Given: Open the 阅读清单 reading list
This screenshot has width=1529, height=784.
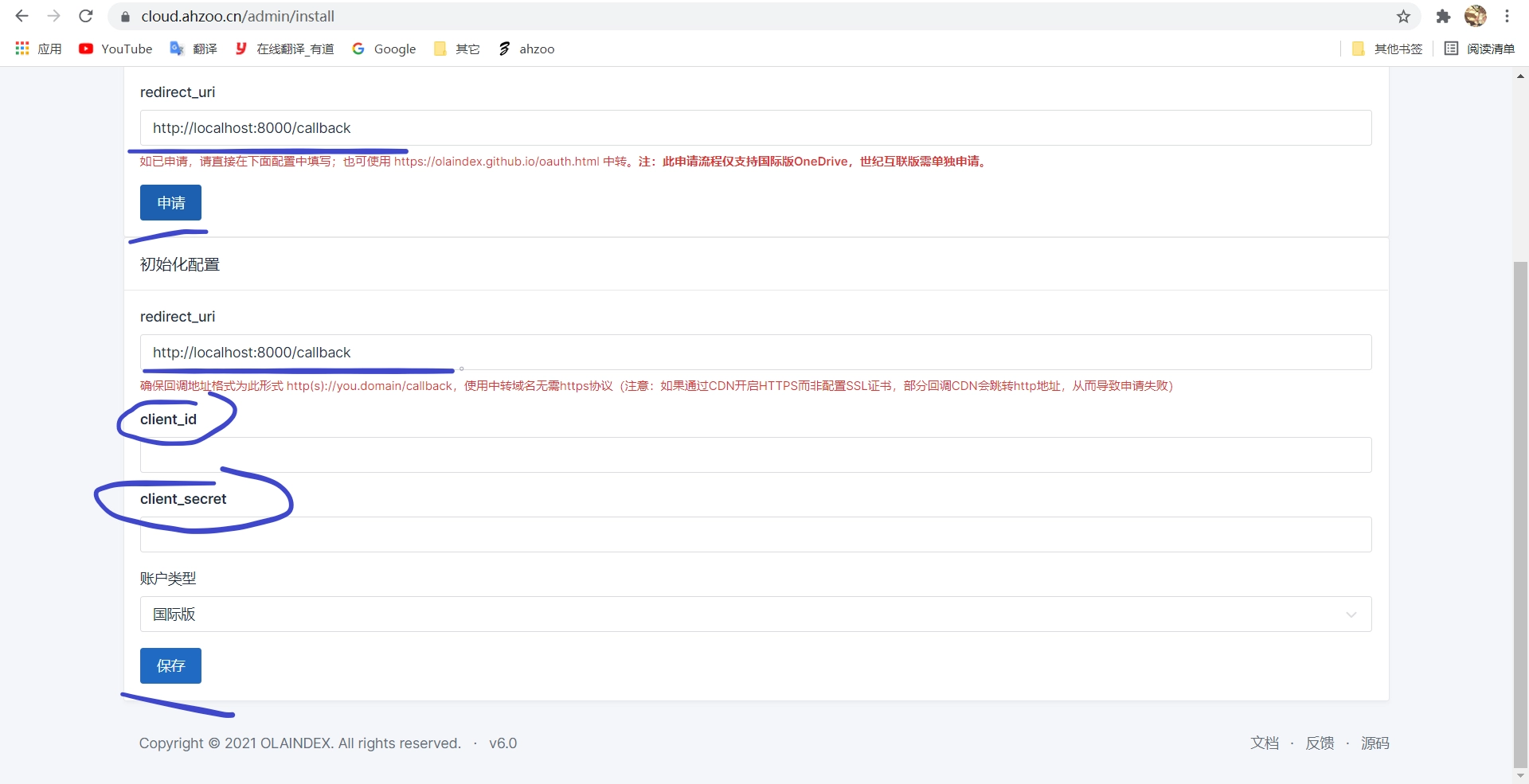Looking at the screenshot, I should (x=1480, y=49).
